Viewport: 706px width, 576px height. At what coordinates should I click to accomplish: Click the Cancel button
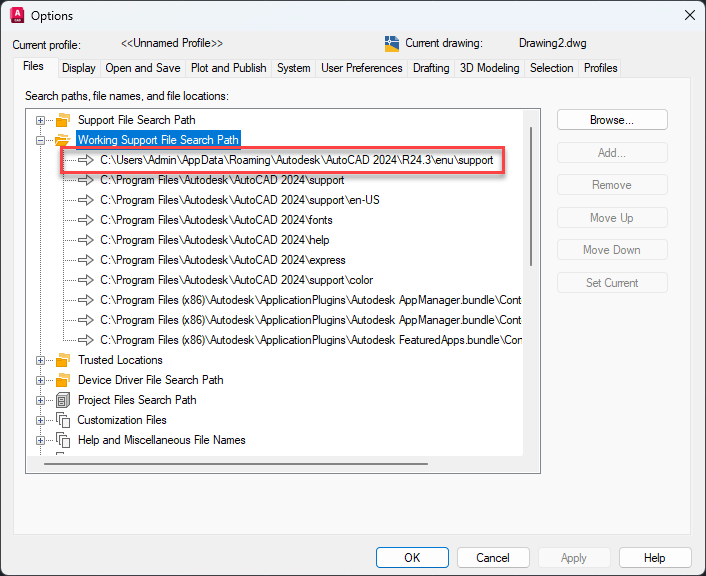point(493,558)
